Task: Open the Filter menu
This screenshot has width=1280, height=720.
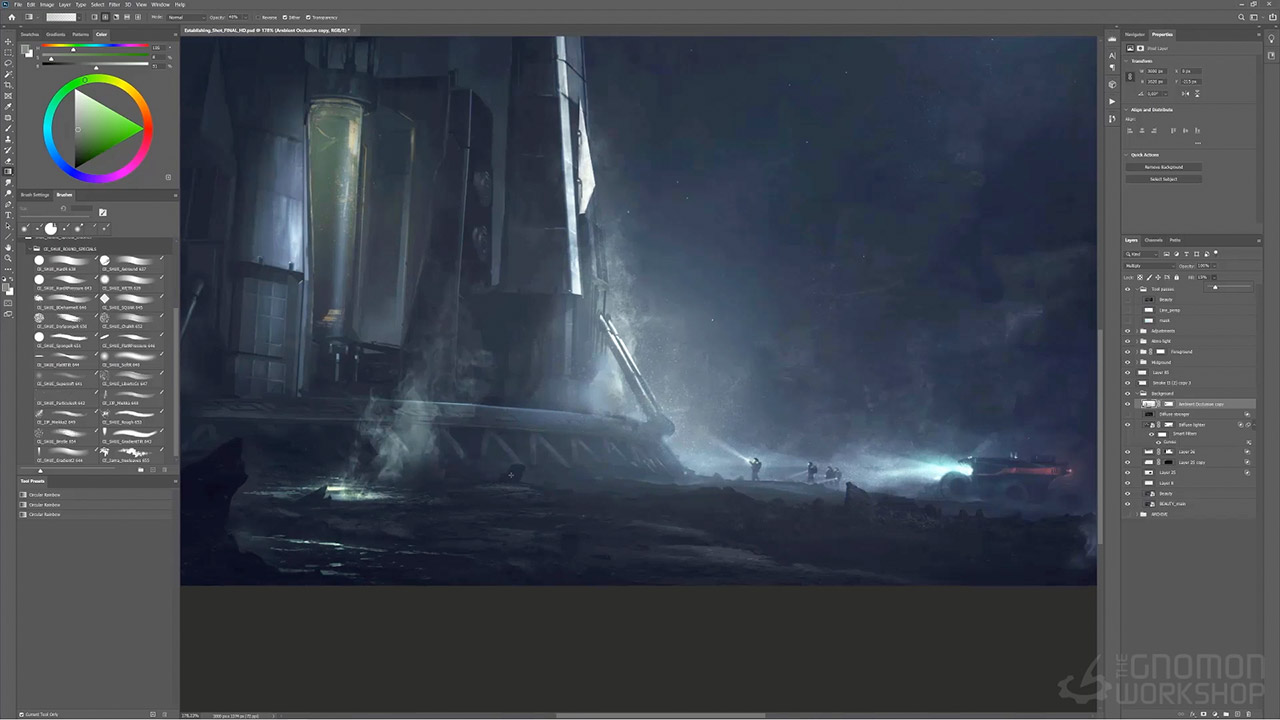Action: point(114,5)
